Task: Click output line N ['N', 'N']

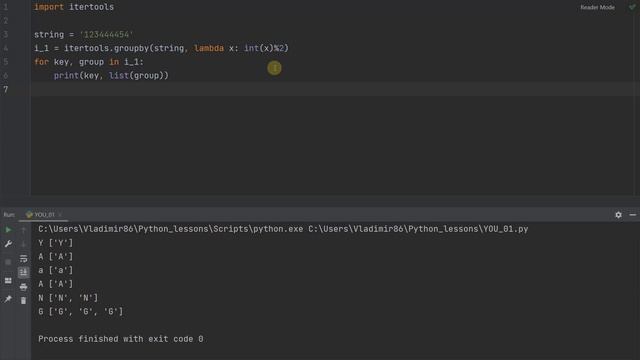Action: click(68, 298)
